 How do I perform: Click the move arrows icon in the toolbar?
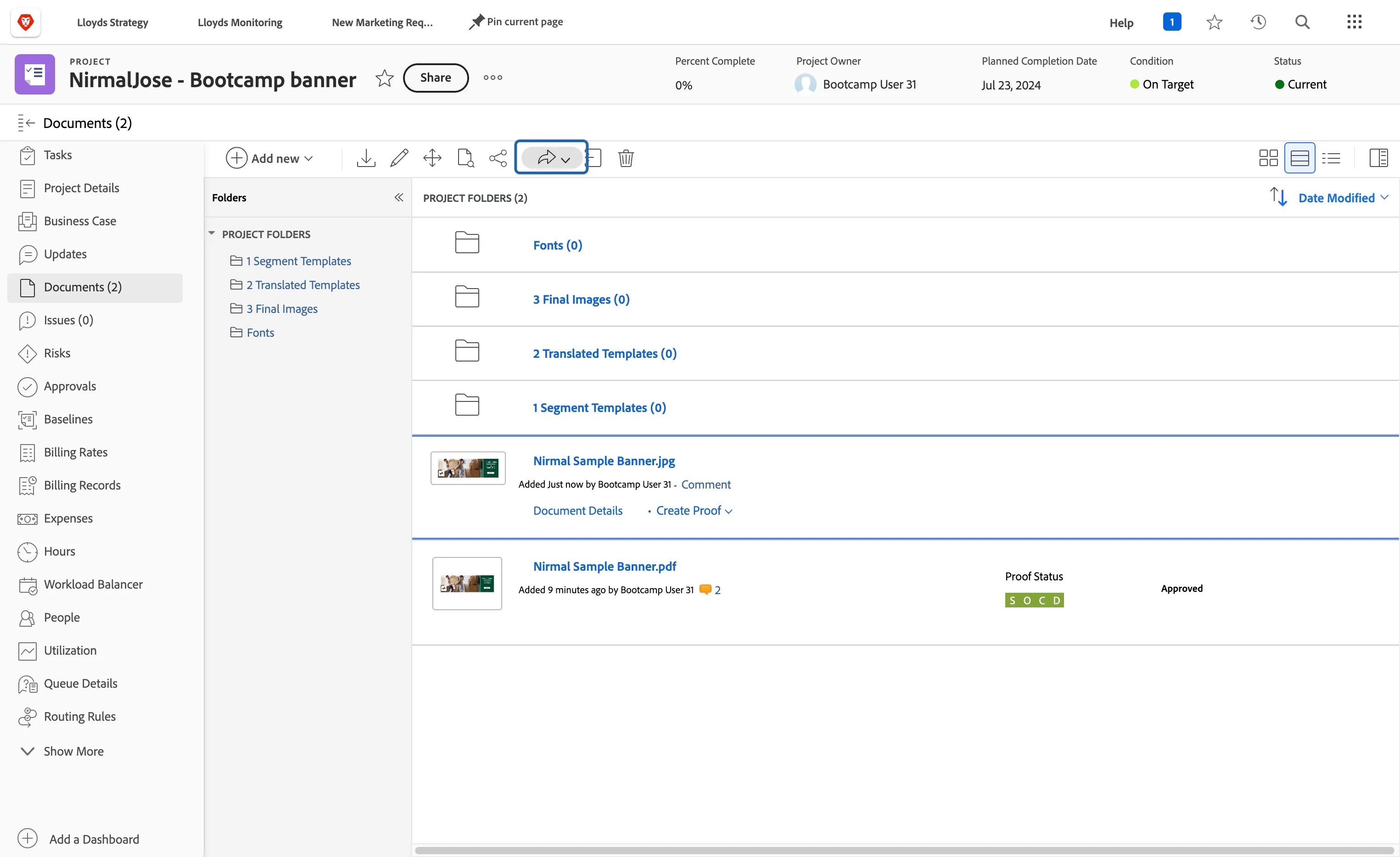point(432,158)
